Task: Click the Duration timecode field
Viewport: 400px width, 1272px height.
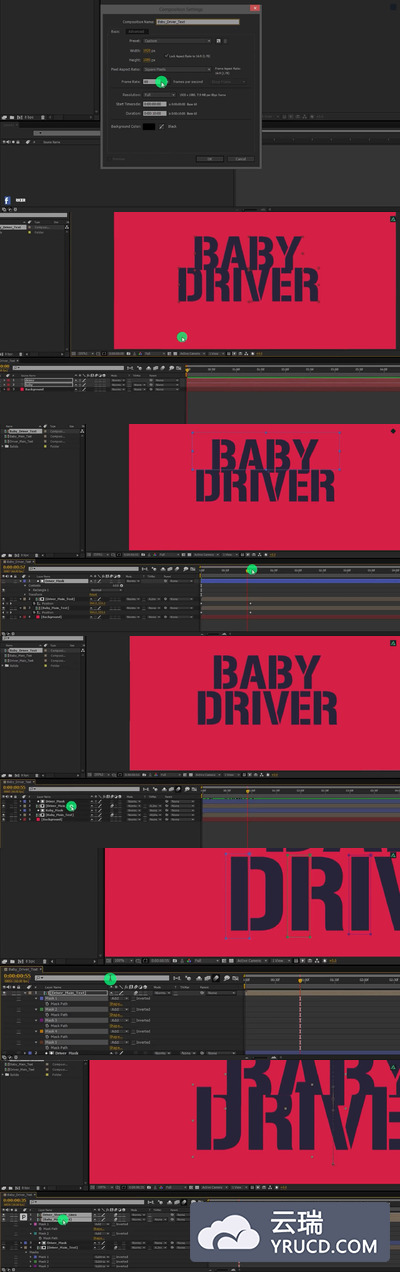Action: tap(154, 113)
